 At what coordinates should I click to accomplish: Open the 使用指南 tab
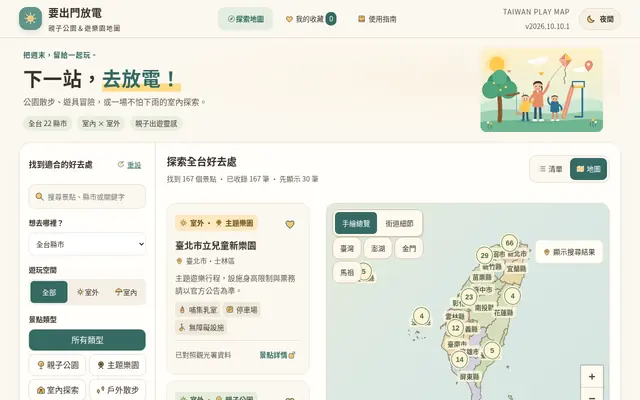click(x=377, y=19)
